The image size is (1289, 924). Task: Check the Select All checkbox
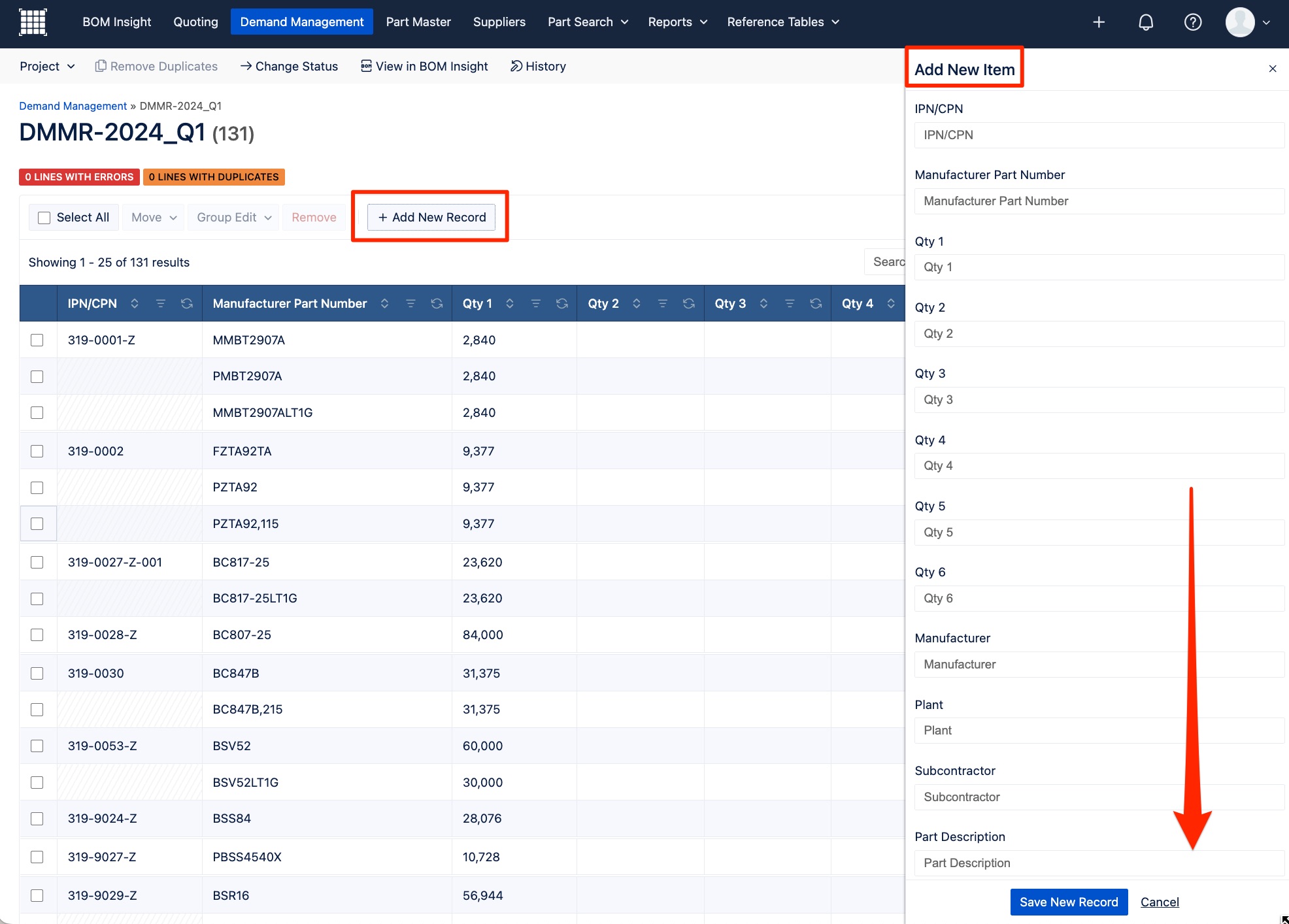pyautogui.click(x=44, y=218)
